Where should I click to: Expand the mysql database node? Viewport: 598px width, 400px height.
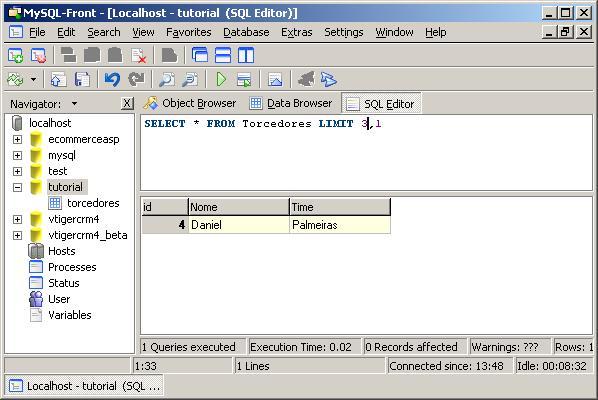17,156
